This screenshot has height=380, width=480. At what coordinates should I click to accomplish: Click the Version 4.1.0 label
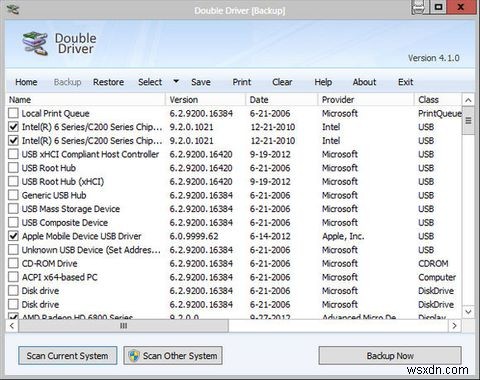pos(434,58)
